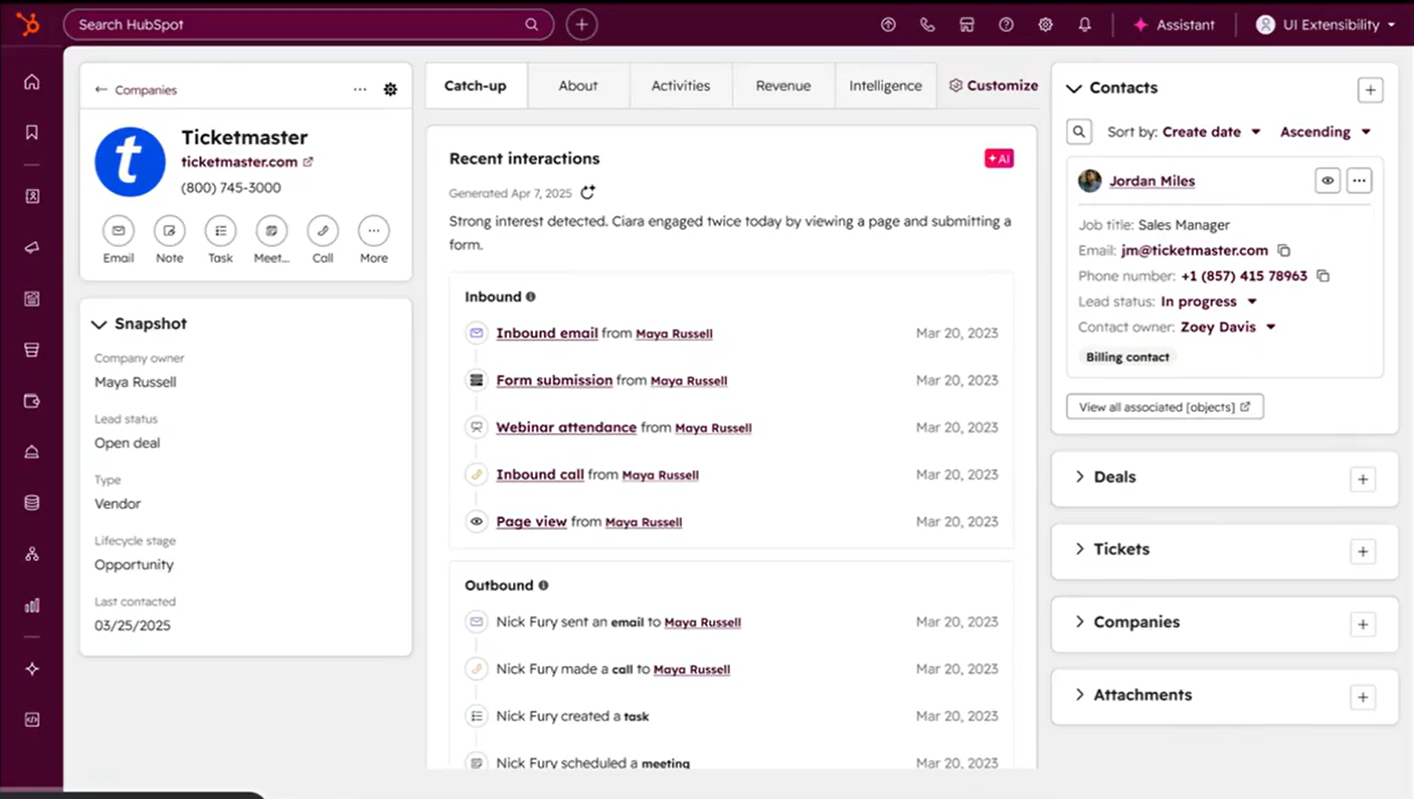This screenshot has width=1414, height=799.
Task: Open the Home icon in sidebar
Action: 32,82
